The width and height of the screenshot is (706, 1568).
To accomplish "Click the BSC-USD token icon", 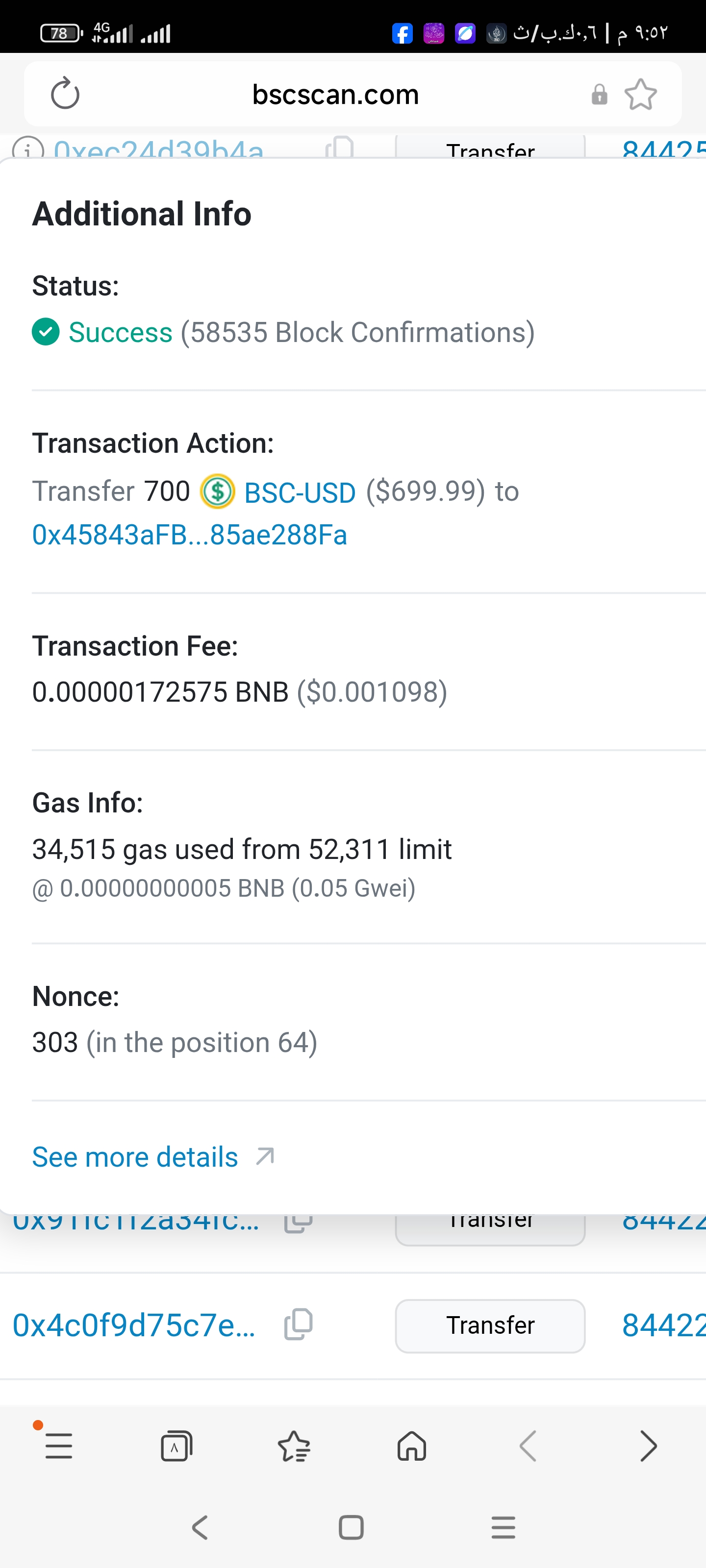I will point(218,491).
